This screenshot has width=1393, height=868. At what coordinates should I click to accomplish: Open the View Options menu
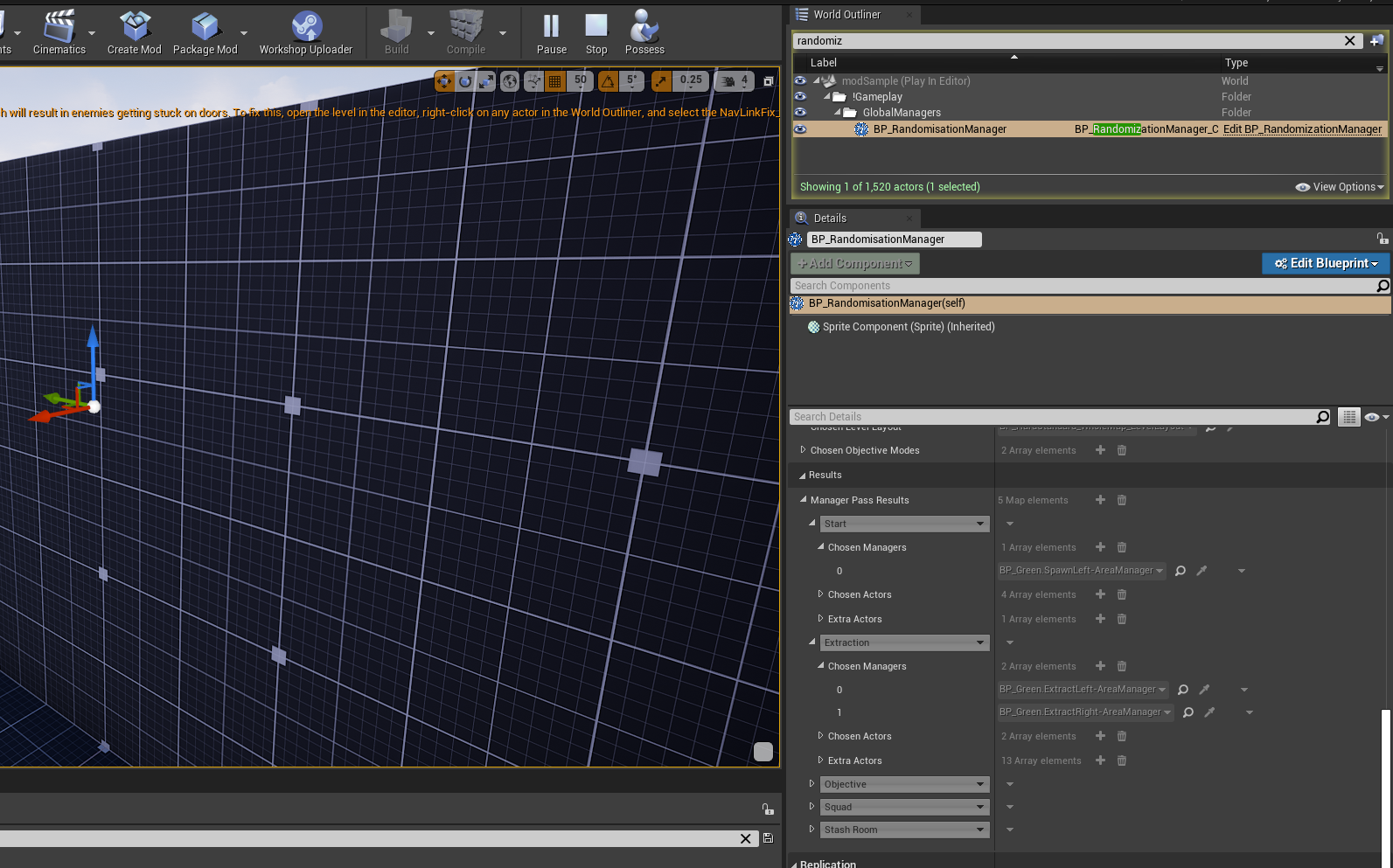click(1340, 187)
